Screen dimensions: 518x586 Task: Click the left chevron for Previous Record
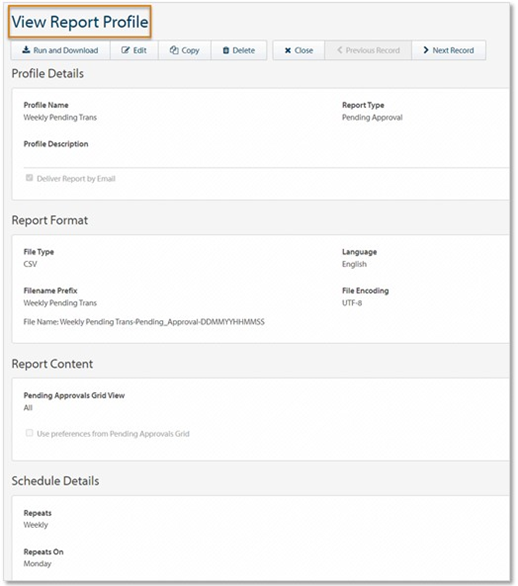pos(340,50)
